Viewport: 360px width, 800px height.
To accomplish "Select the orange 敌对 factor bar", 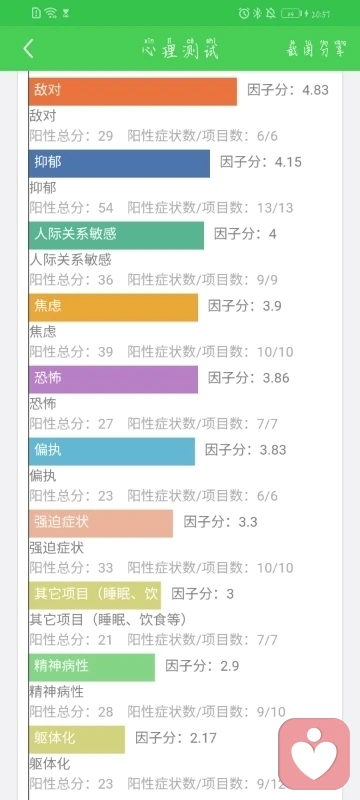I will coord(133,91).
